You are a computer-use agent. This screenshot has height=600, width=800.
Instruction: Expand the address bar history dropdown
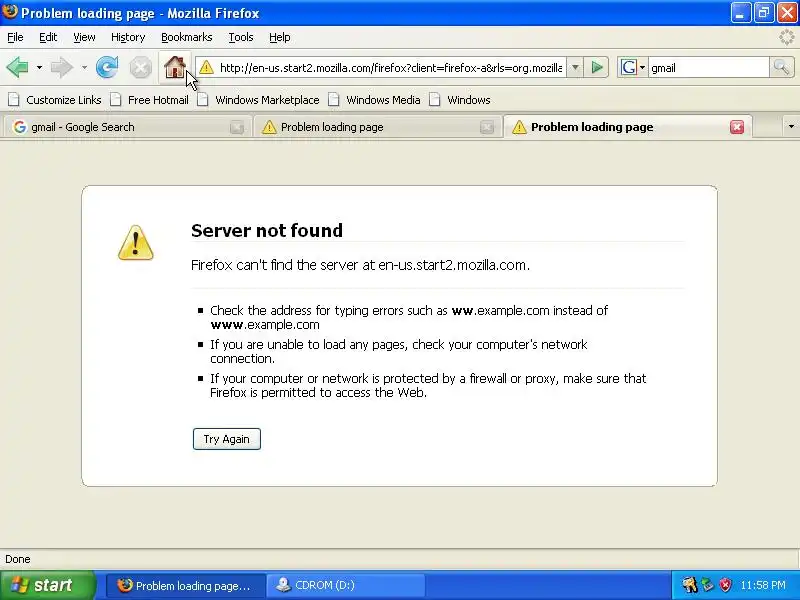[x=575, y=67]
